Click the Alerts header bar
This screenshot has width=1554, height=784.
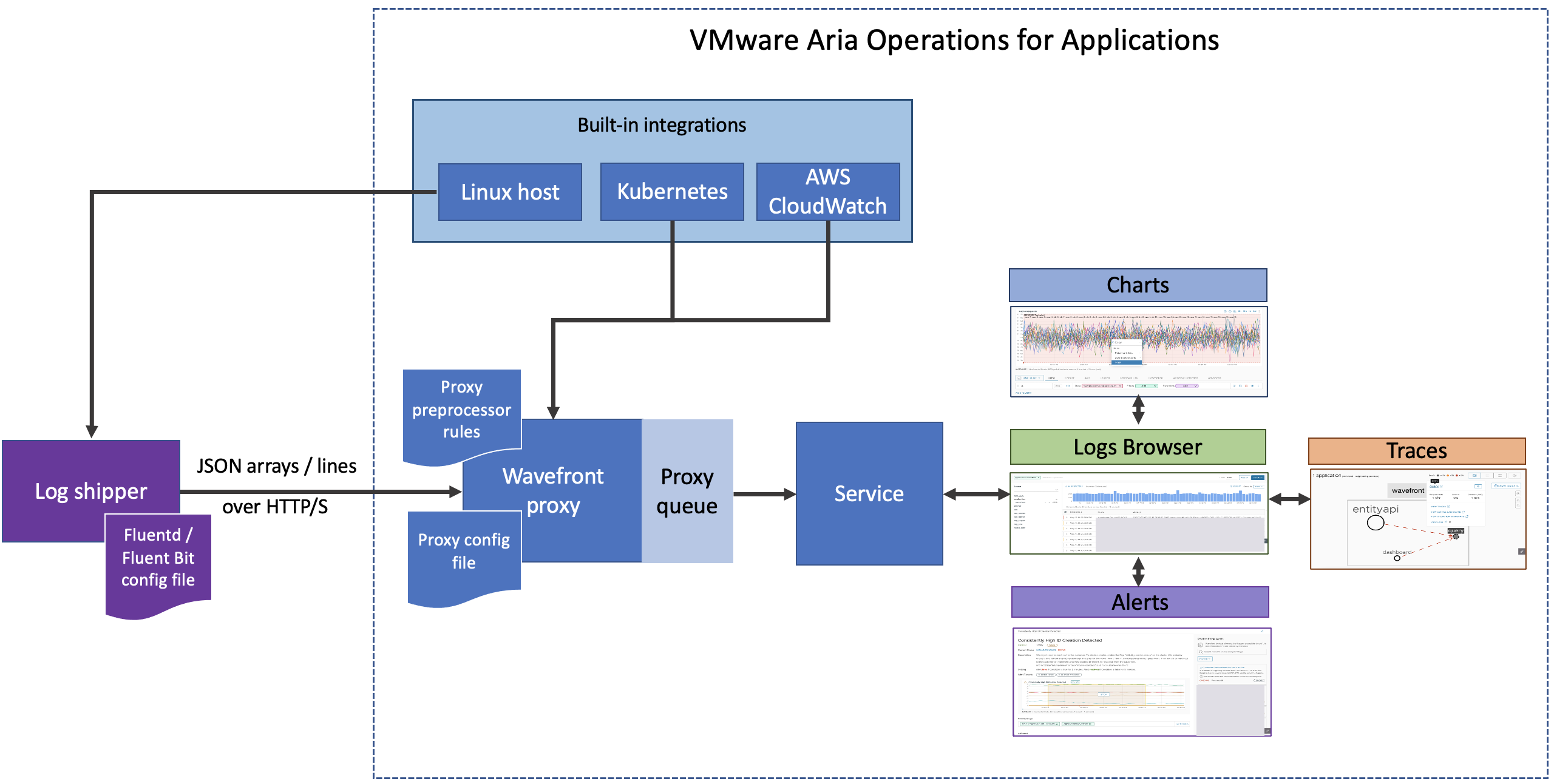(x=1140, y=602)
